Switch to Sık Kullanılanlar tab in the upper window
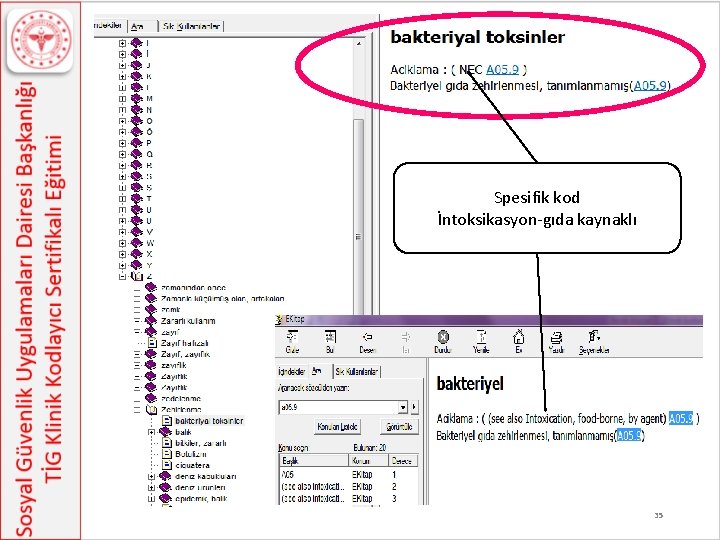 tap(191, 27)
